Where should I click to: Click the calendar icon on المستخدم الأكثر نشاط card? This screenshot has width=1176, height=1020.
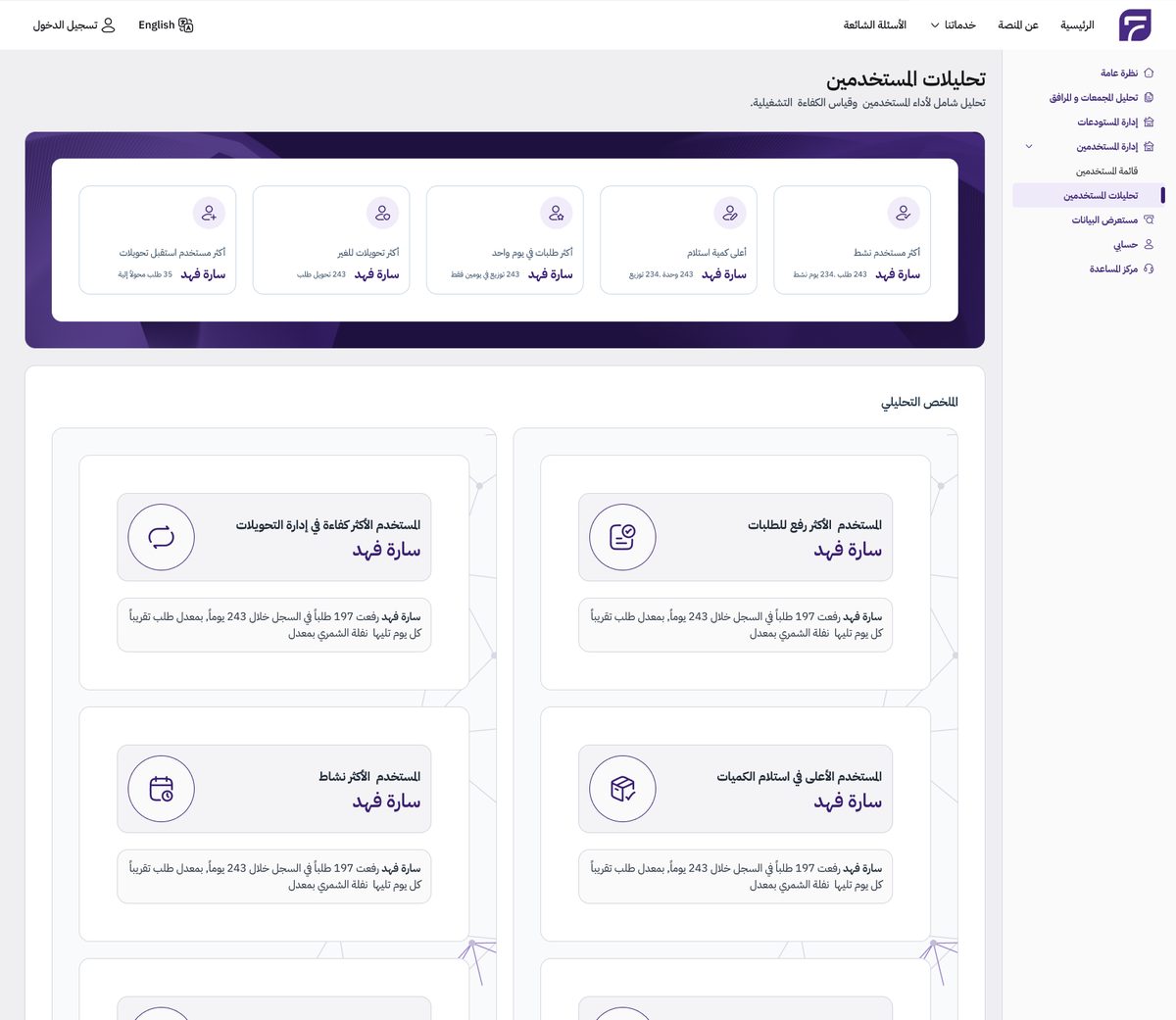click(162, 789)
